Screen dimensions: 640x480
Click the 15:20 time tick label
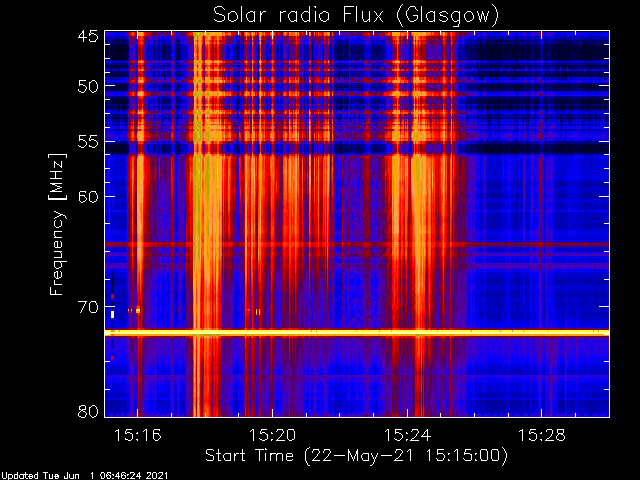click(x=272, y=436)
